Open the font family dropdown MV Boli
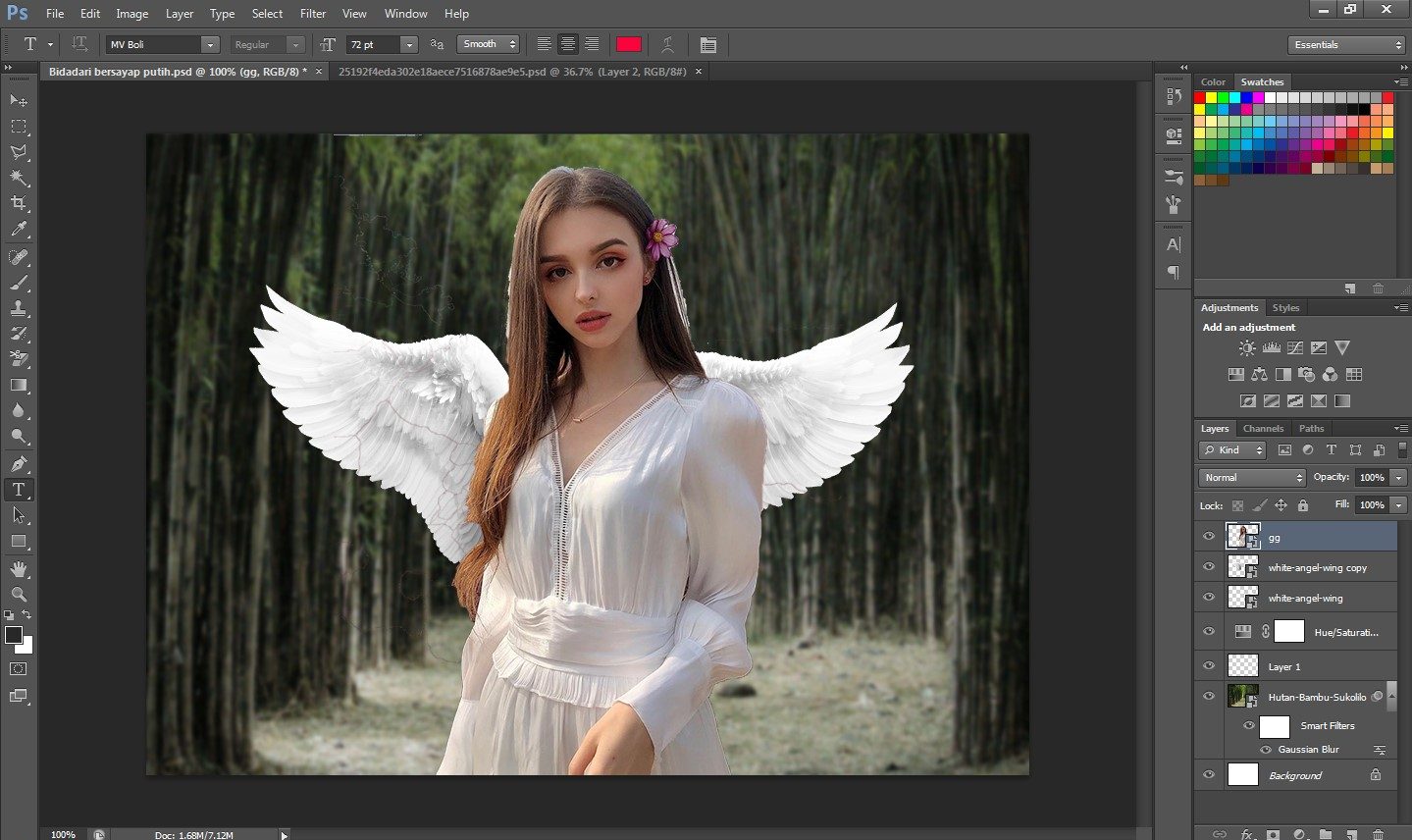 209,44
